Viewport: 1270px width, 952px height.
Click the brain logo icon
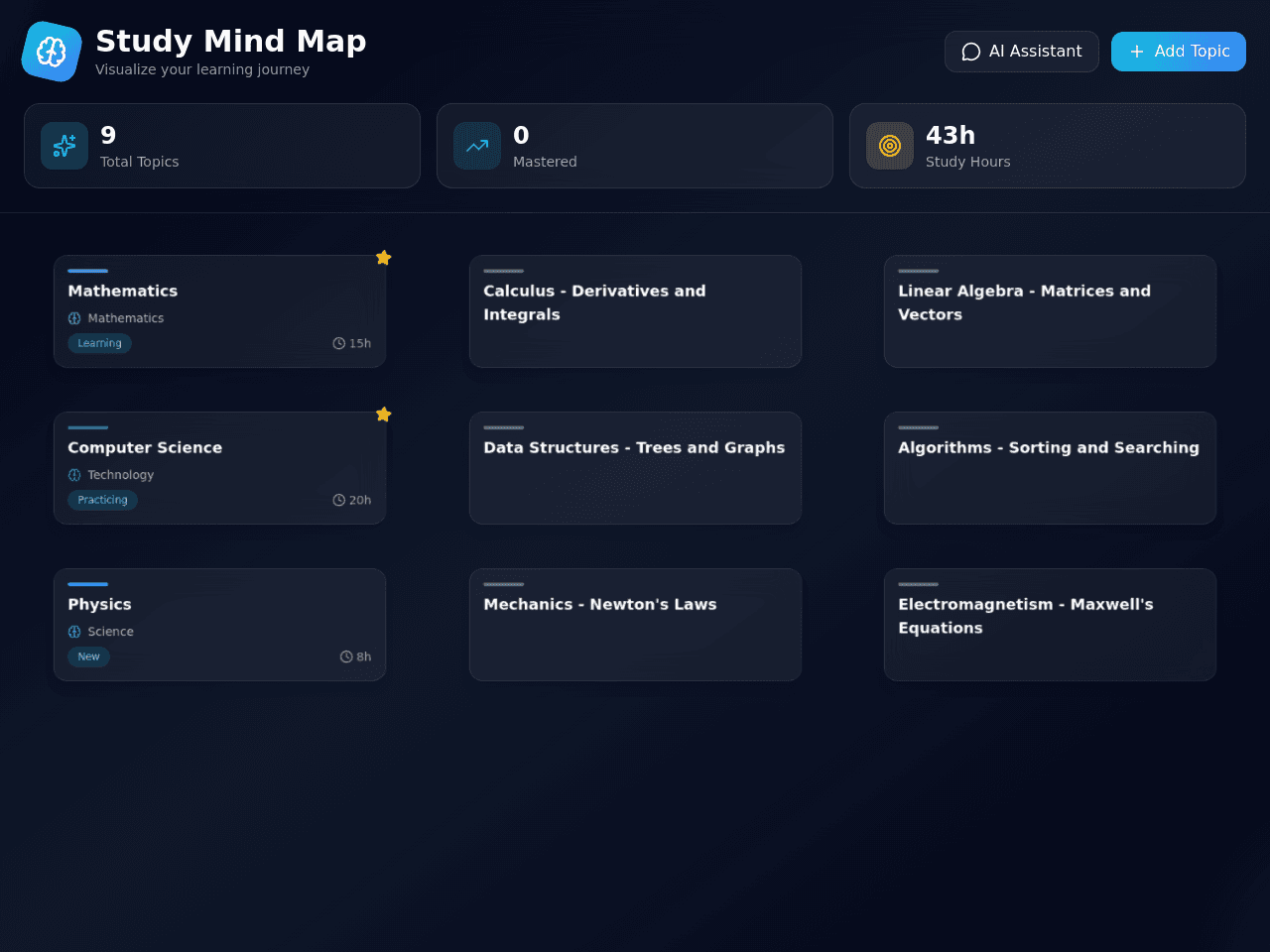click(52, 52)
